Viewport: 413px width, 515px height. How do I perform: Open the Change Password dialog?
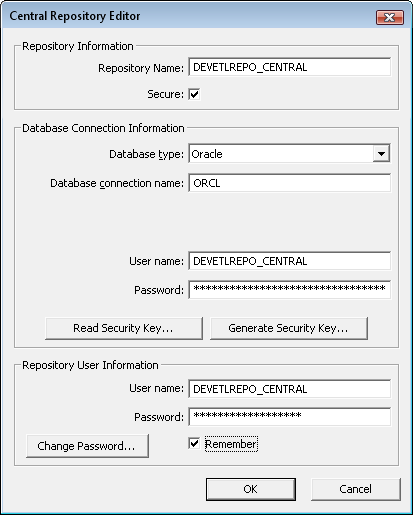[x=87, y=446]
